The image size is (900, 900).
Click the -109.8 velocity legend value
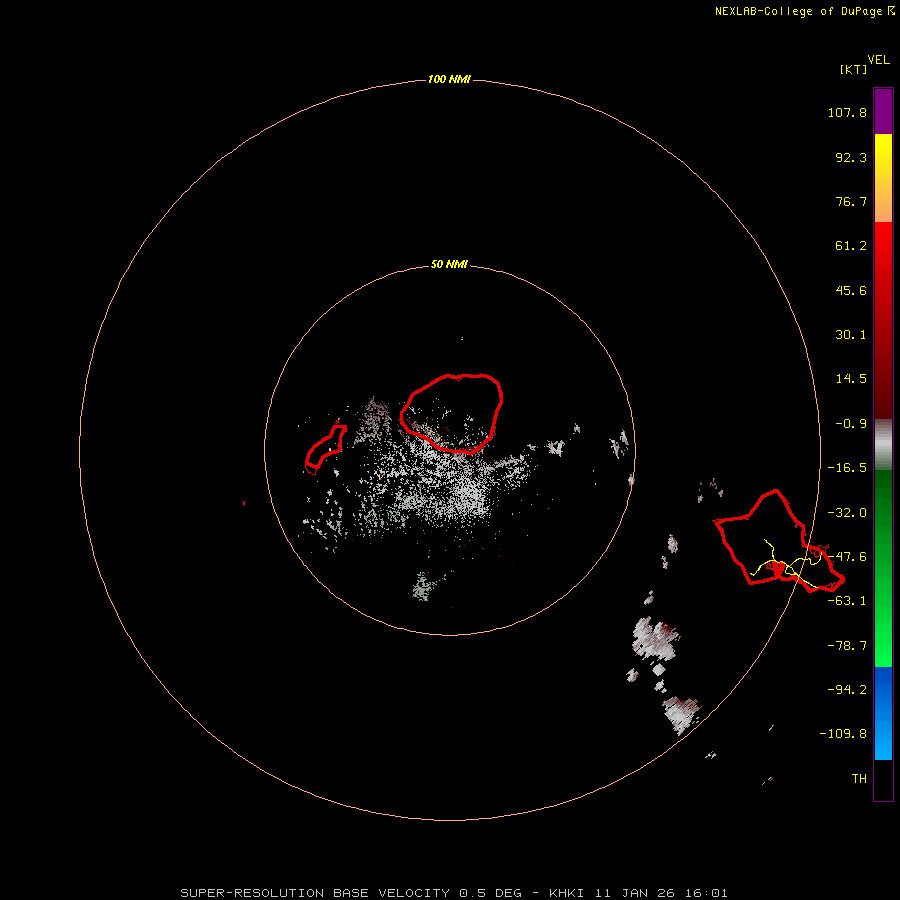coord(843,734)
